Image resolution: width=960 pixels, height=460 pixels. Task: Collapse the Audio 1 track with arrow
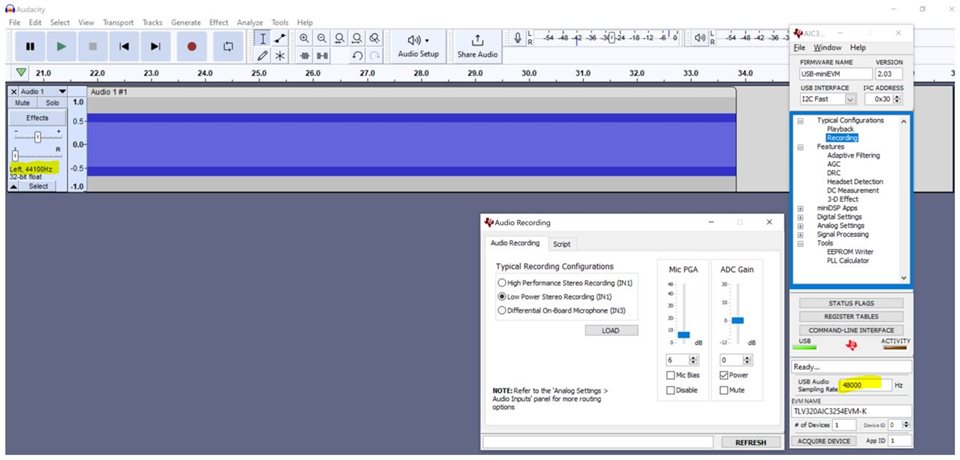(15, 186)
